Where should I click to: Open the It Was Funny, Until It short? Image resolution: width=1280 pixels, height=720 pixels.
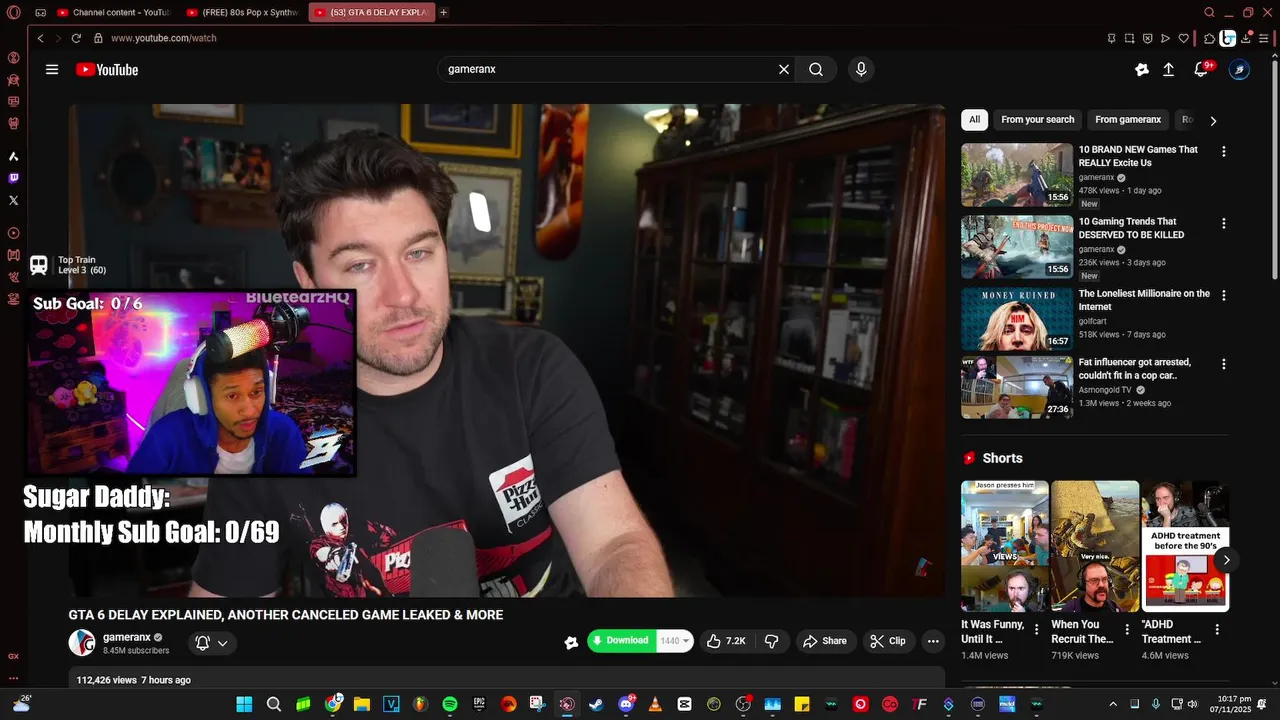click(1005, 546)
